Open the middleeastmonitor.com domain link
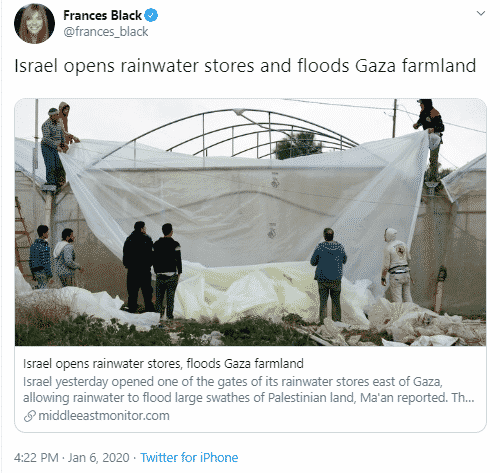The width and height of the screenshot is (500, 473). (104, 416)
